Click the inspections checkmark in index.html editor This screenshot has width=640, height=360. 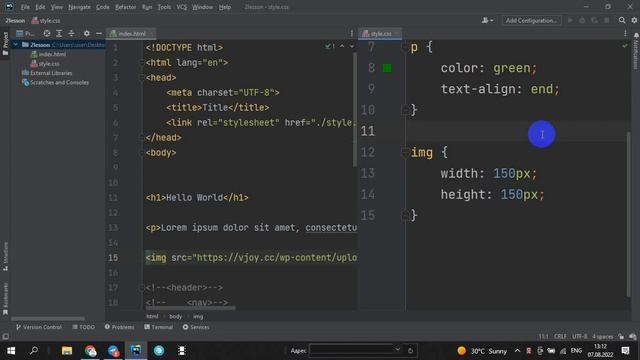pos(330,46)
